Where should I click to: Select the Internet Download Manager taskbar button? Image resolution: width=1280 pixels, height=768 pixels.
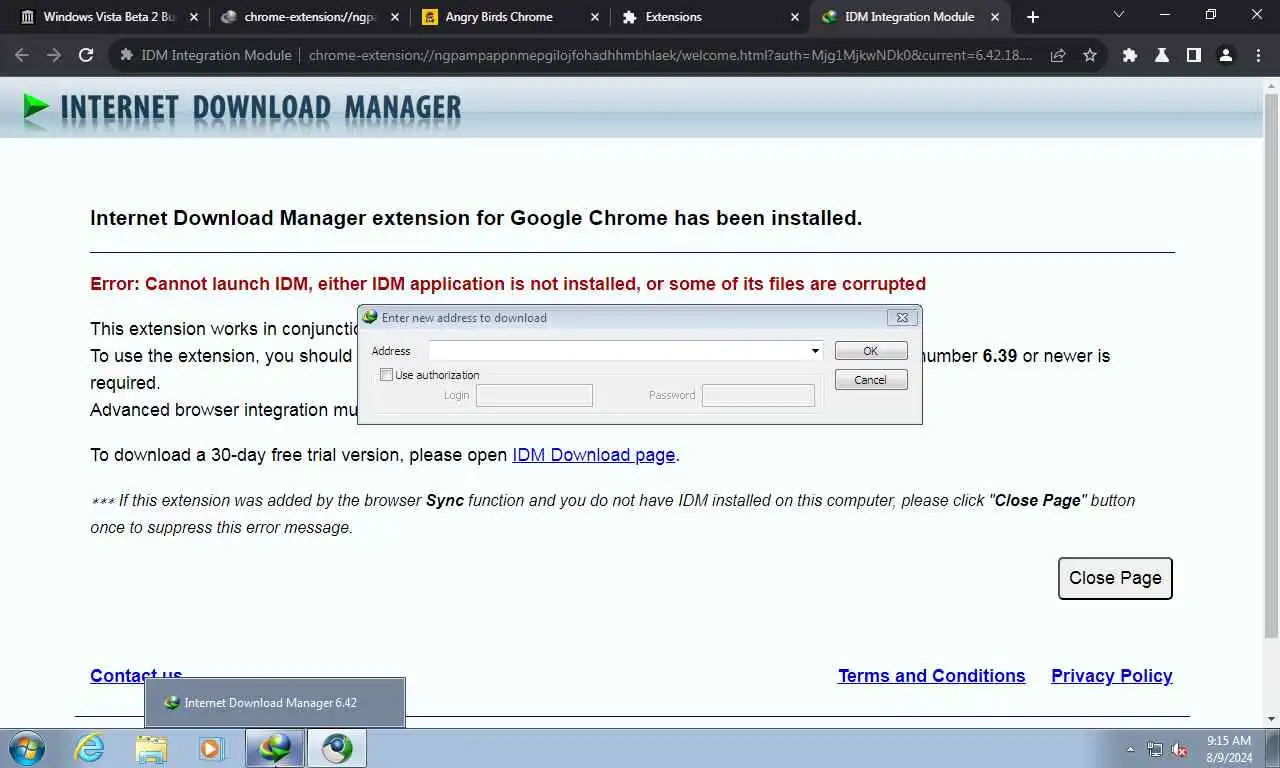(275, 748)
